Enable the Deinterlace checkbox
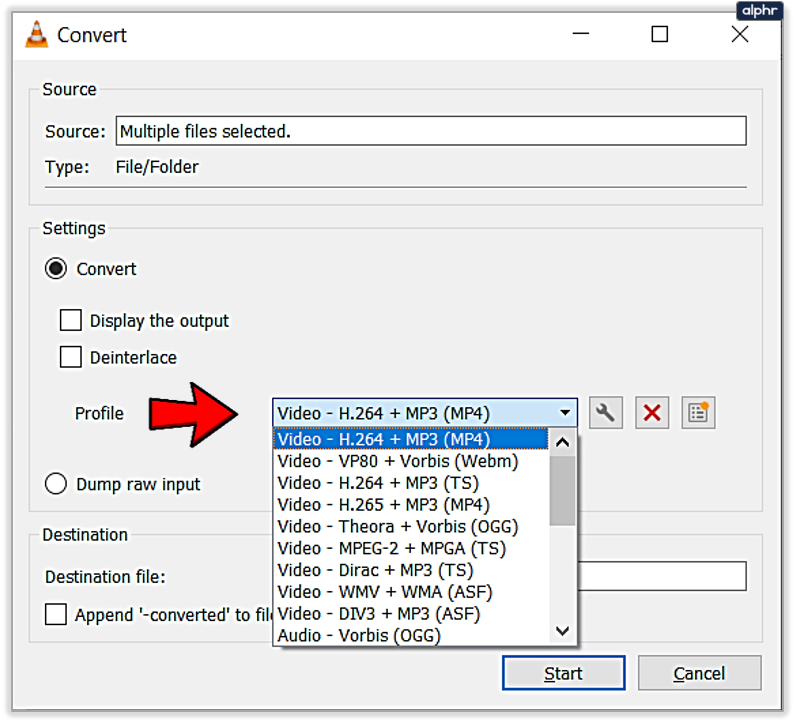 click(x=70, y=357)
